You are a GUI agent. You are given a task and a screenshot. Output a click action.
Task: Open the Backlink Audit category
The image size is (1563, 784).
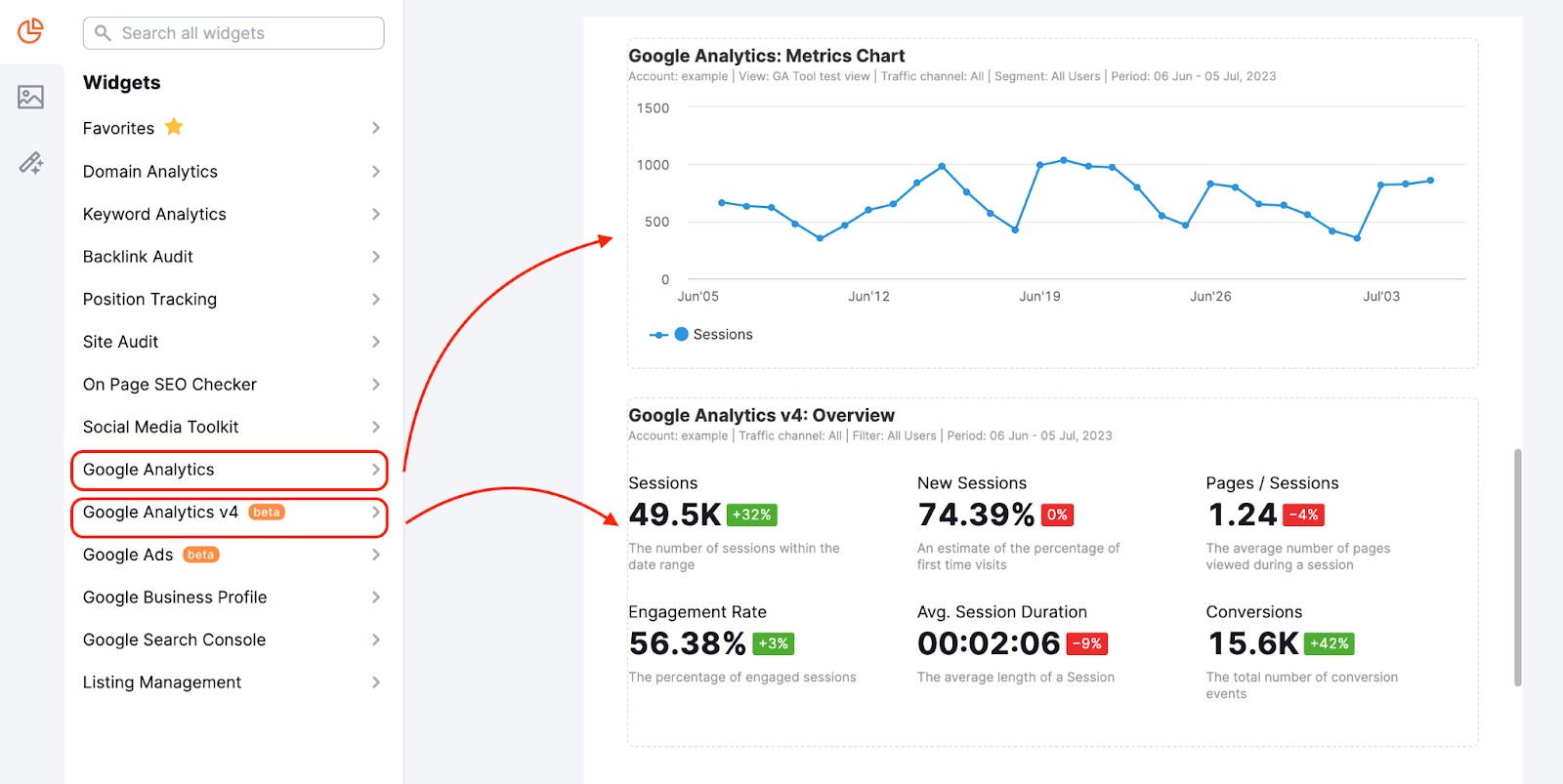coord(138,257)
